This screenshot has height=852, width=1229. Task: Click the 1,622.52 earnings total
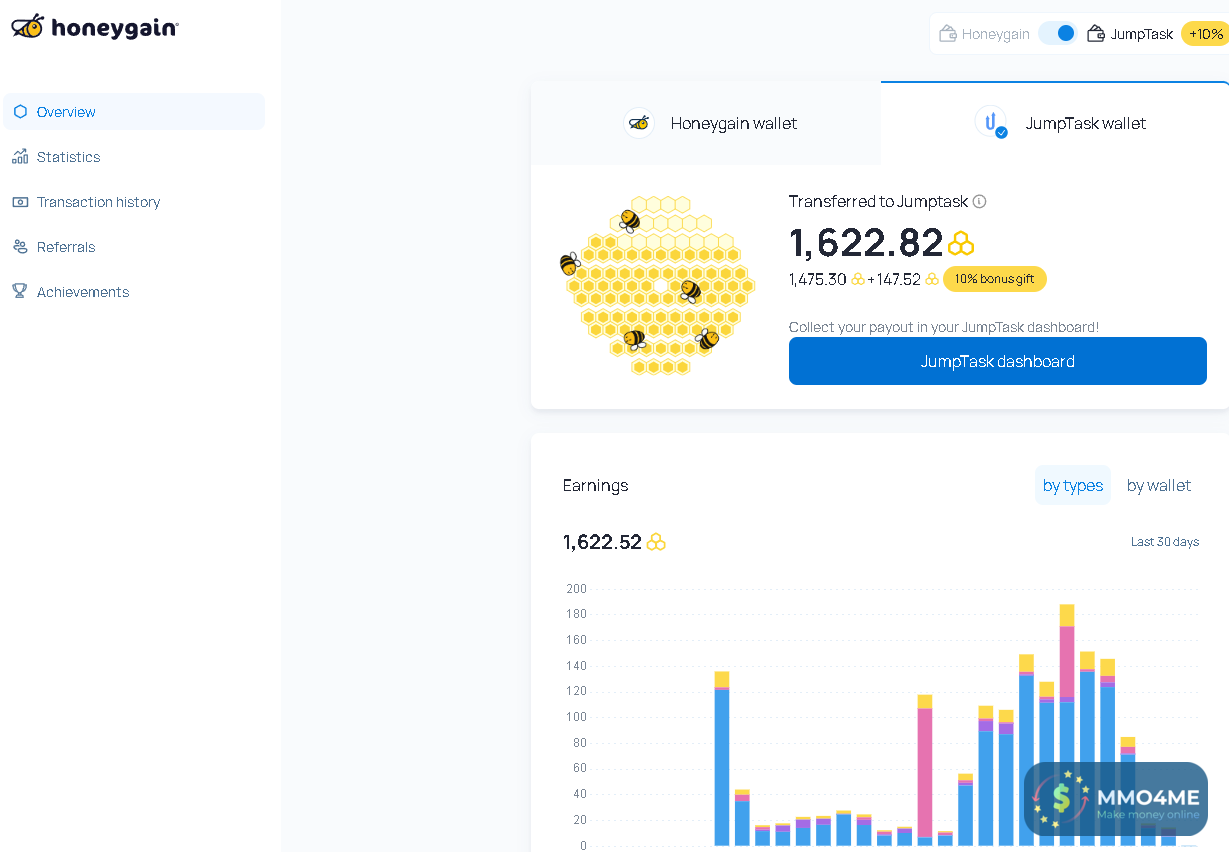pos(602,542)
